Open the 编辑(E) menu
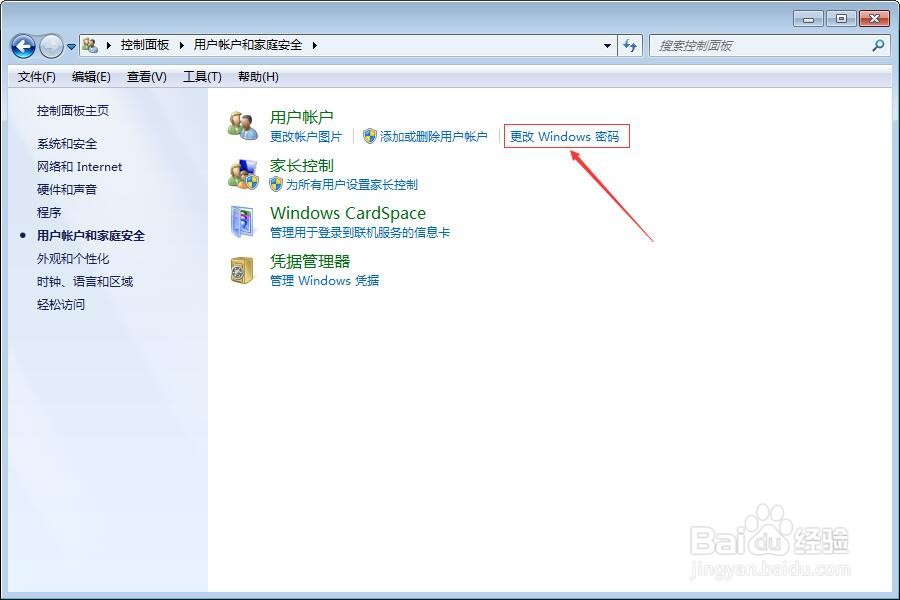The height and width of the screenshot is (600, 900). (x=91, y=76)
